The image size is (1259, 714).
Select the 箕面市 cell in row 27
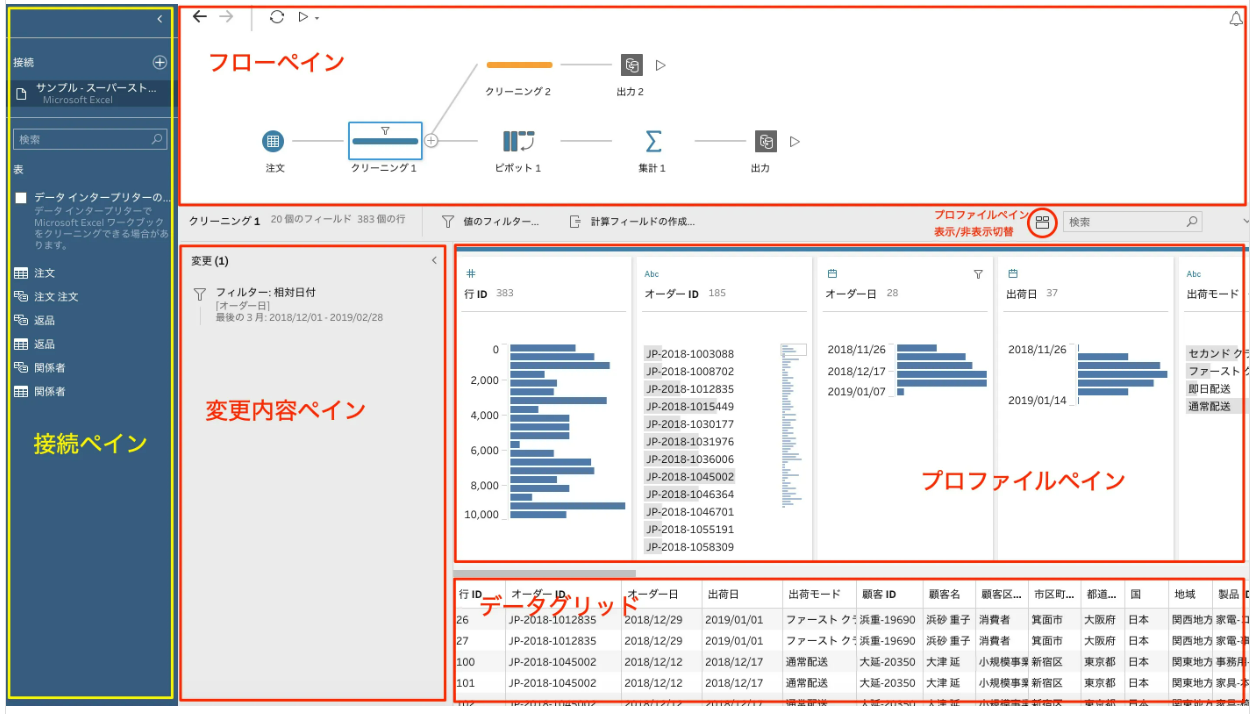tap(1048, 641)
